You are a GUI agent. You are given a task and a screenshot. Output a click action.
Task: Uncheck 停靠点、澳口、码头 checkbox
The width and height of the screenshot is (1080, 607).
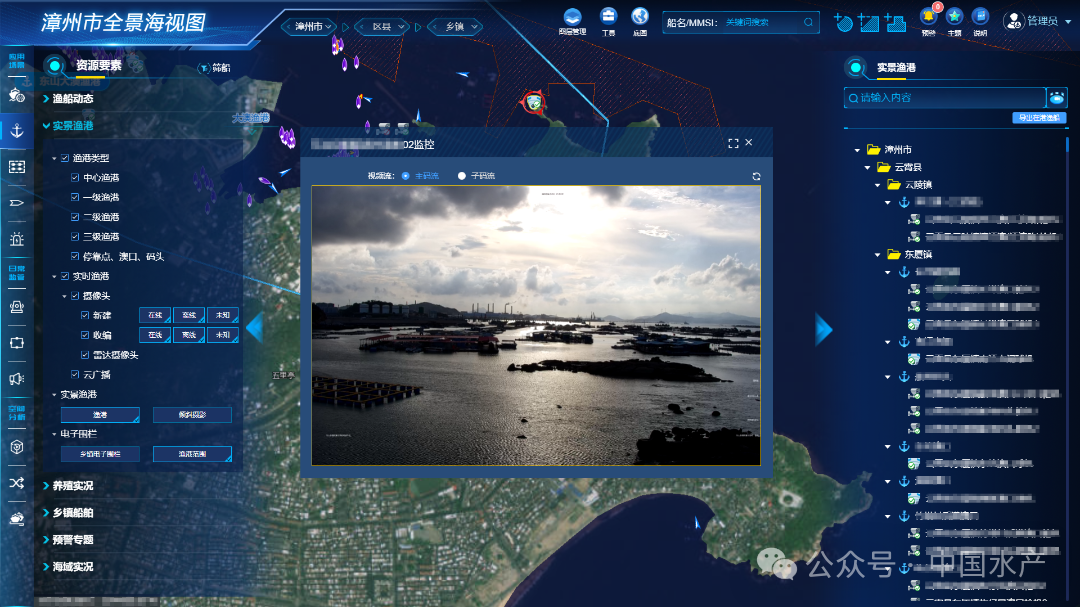[x=75, y=256]
